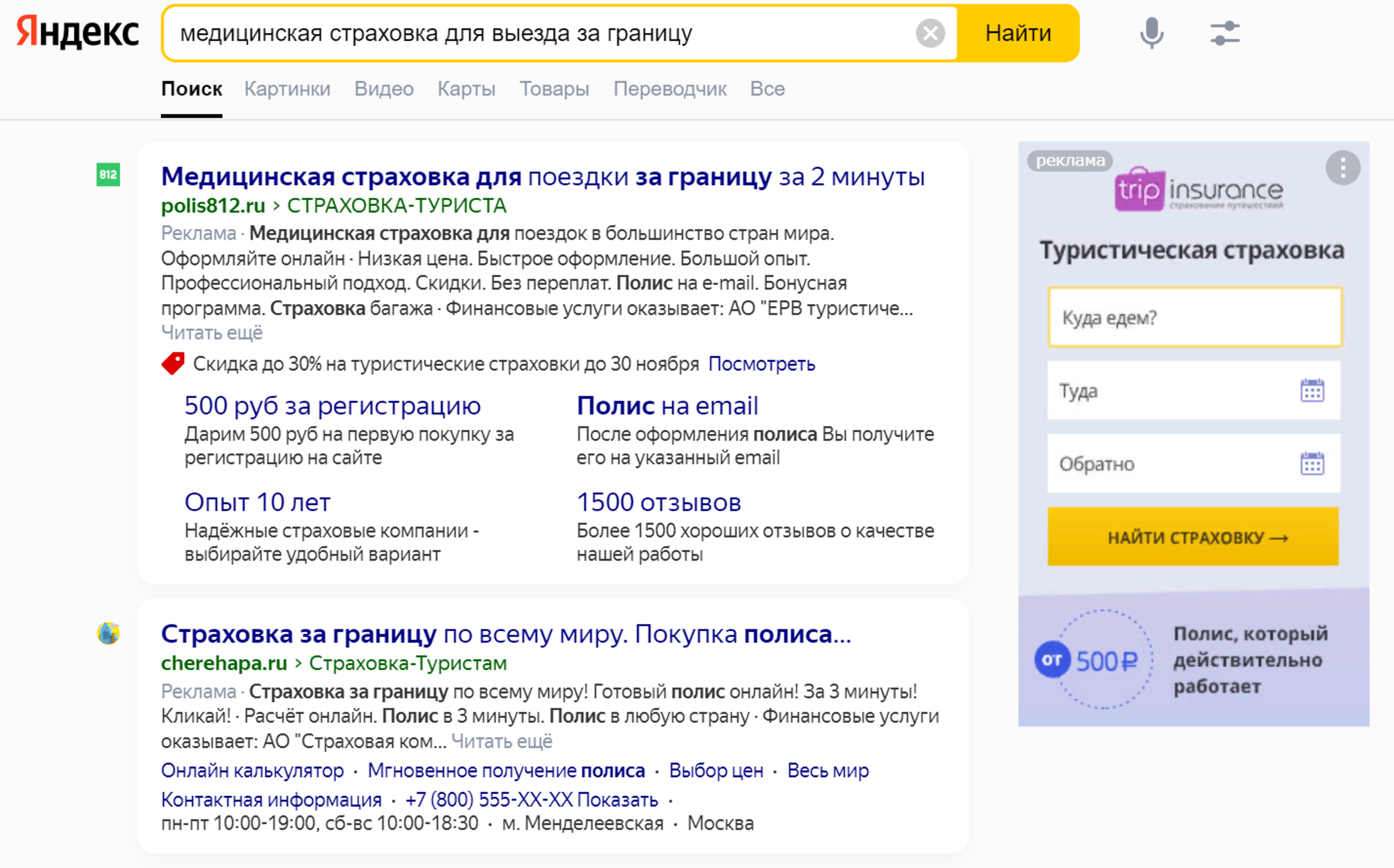
Task: Open '500 руб за регистрацию' sitelink
Action: click(333, 405)
